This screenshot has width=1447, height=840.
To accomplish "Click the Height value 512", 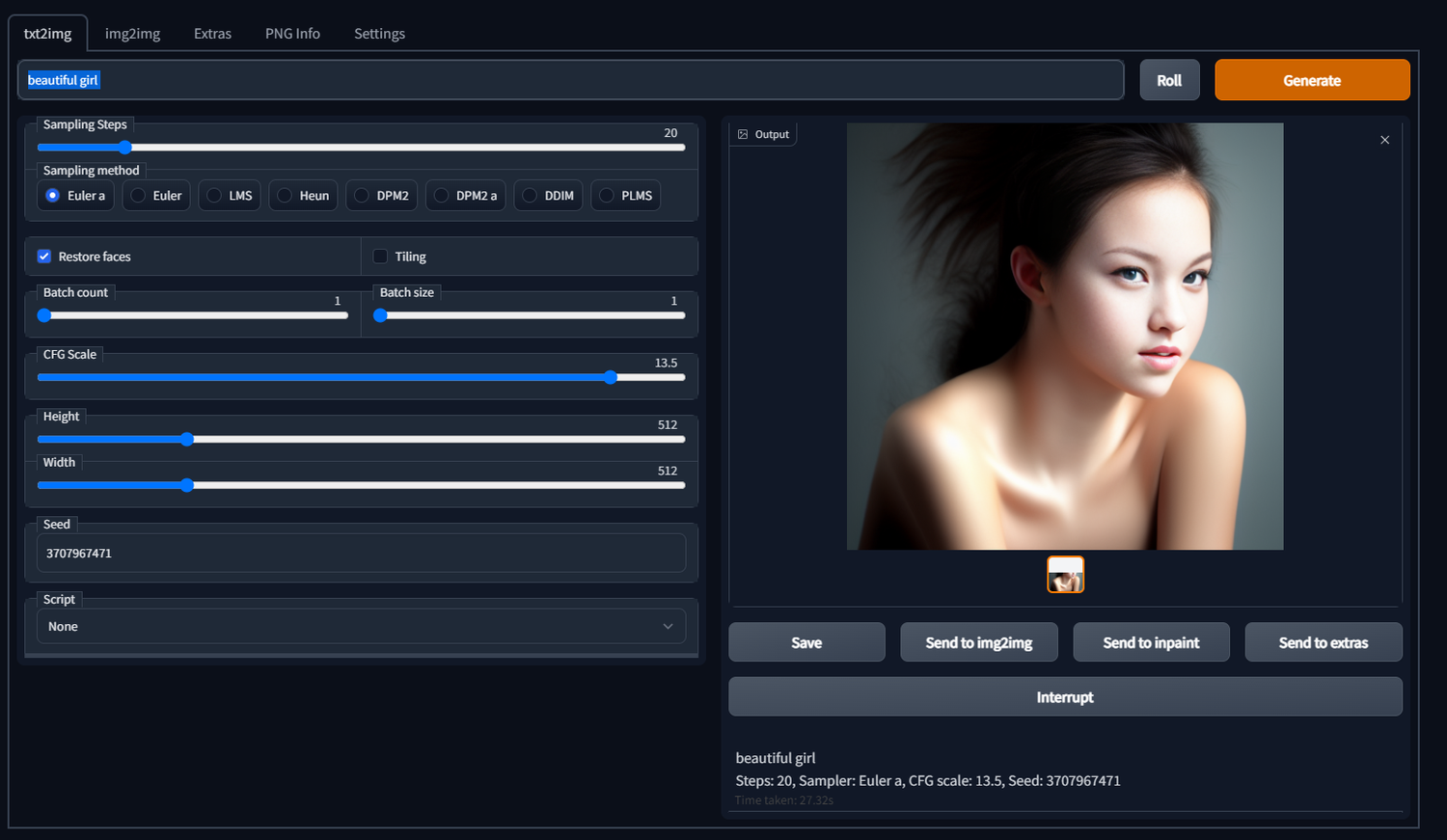I will [668, 424].
